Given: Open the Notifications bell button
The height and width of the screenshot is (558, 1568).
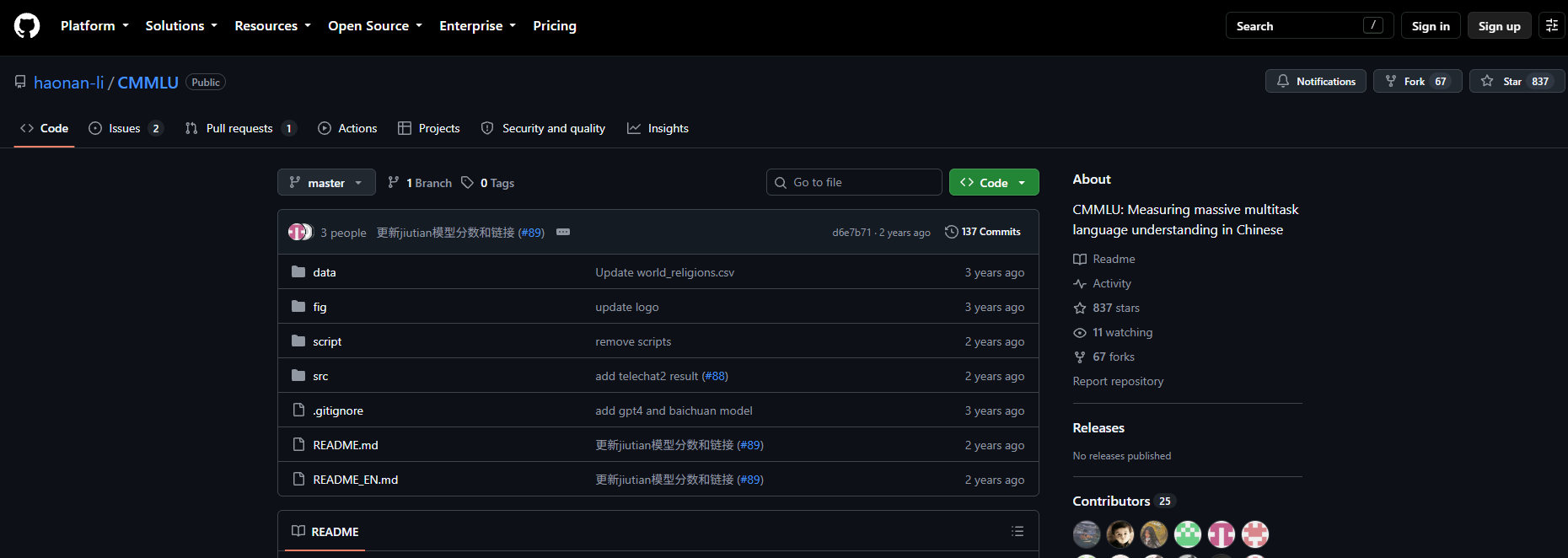Looking at the screenshot, I should [1316, 81].
